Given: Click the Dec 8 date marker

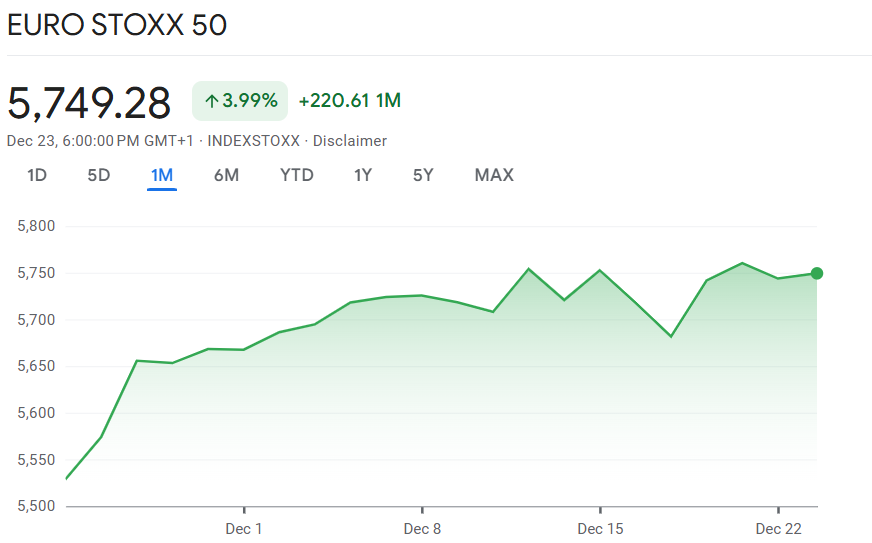Looking at the screenshot, I should click(x=422, y=528).
